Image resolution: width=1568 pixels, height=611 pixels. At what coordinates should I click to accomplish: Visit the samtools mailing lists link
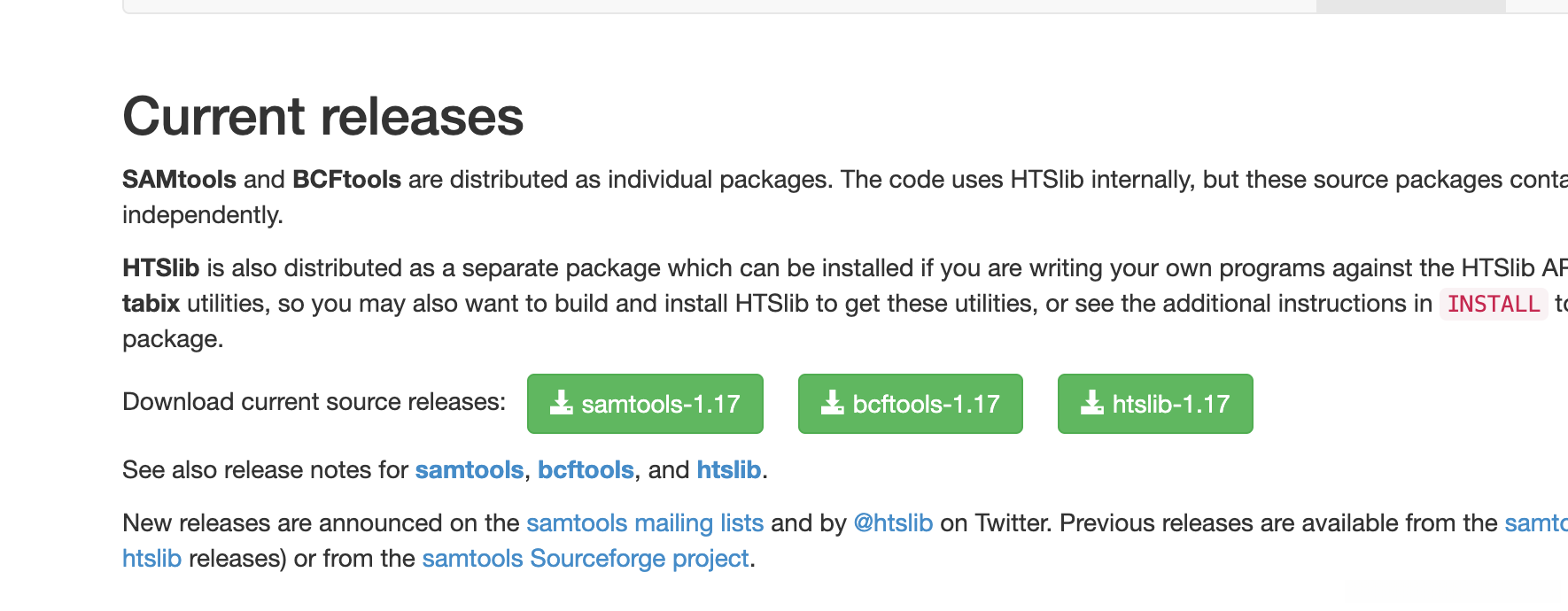[644, 522]
